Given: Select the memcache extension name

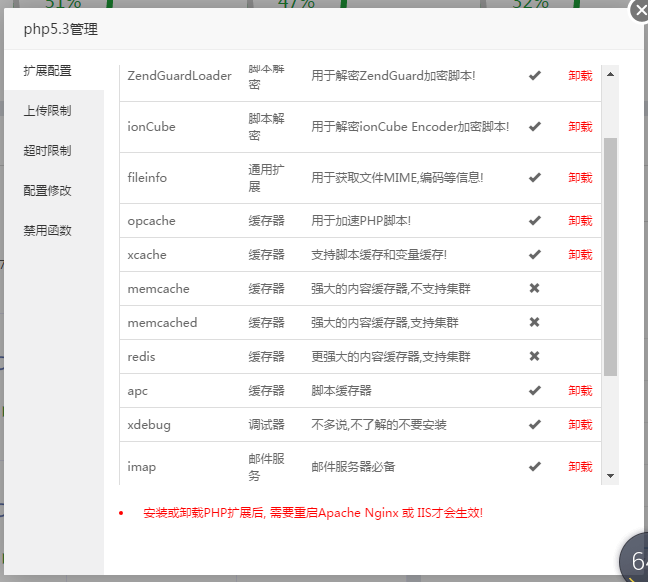Looking at the screenshot, I should pos(158,289).
